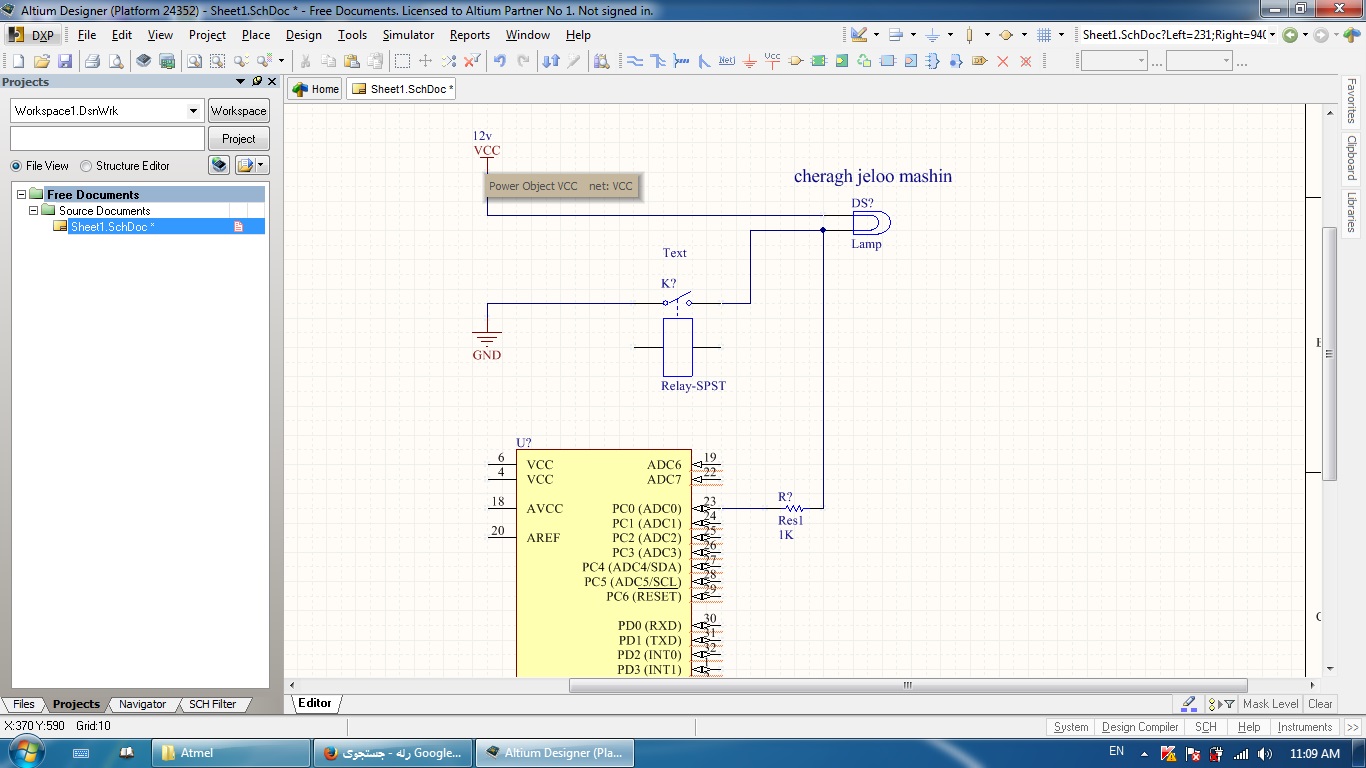
Task: Select Sheet1.SchDoc in the project tree
Action: pos(111,227)
